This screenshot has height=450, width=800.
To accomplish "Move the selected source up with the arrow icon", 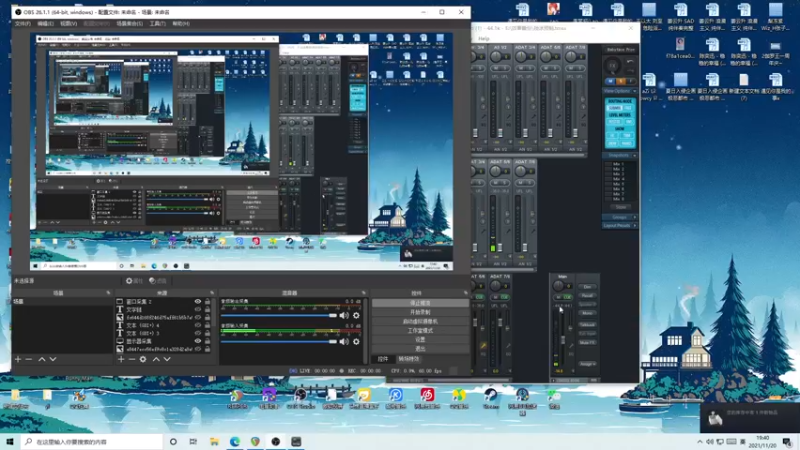I will pyautogui.click(x=155, y=359).
